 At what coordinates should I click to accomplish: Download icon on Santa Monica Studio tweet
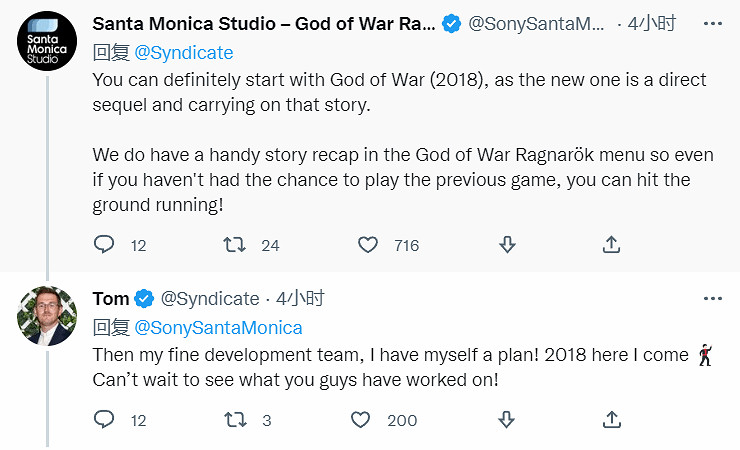[x=507, y=244]
